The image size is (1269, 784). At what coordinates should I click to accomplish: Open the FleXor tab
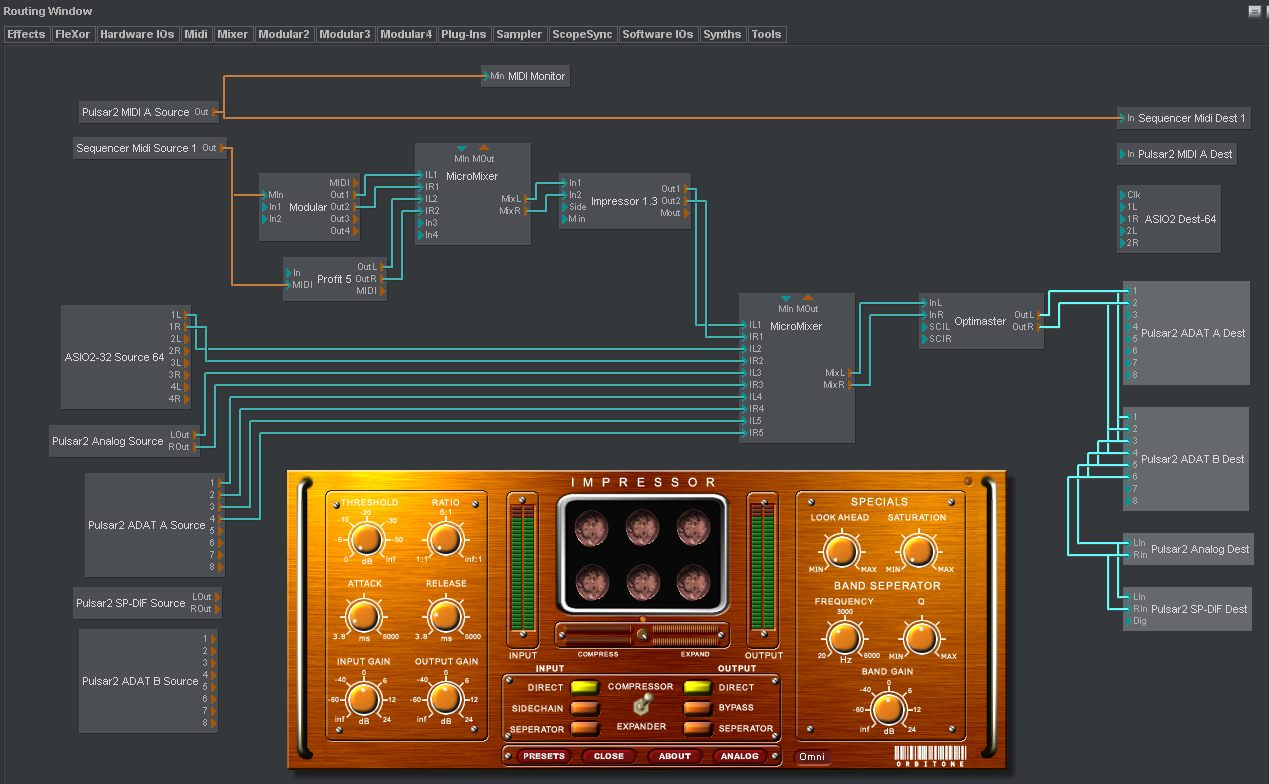click(x=72, y=33)
